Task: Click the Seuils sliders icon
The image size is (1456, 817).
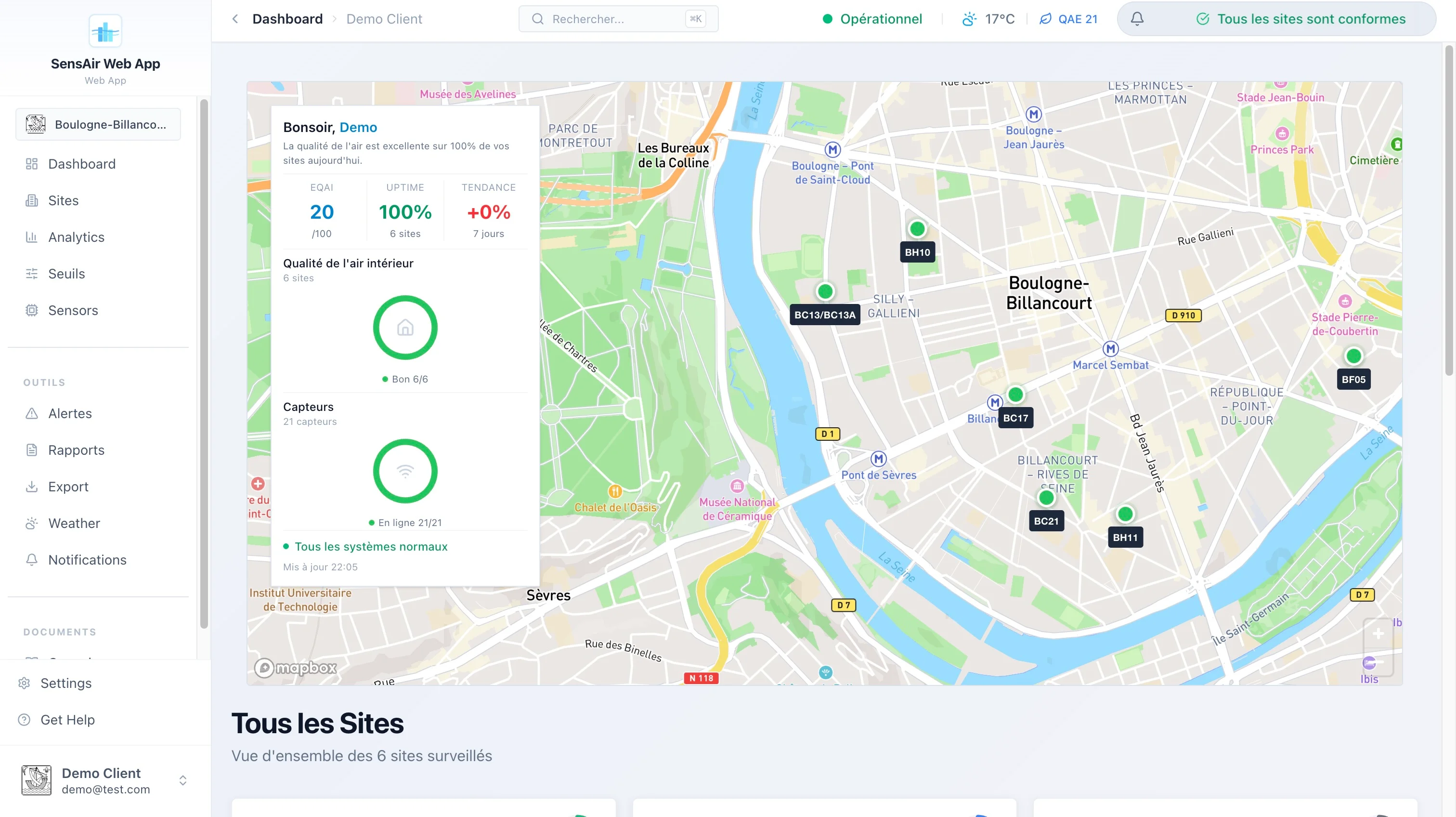Action: point(32,274)
